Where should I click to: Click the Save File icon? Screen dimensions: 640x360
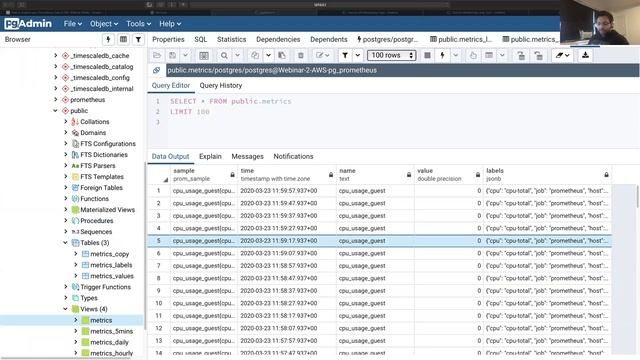click(173, 55)
